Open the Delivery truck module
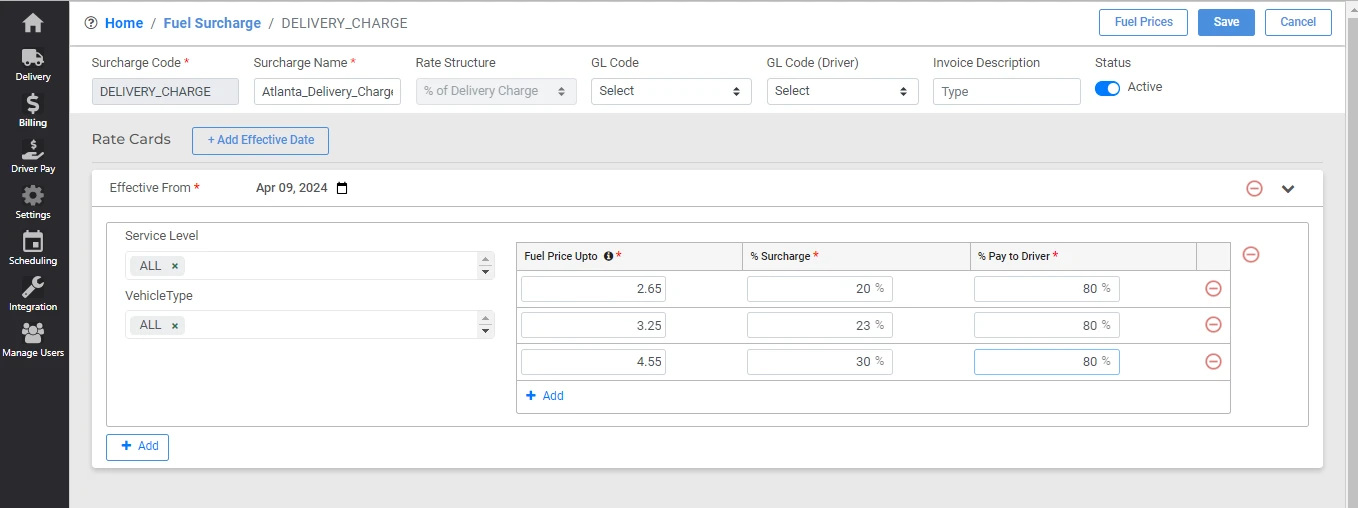 33,64
